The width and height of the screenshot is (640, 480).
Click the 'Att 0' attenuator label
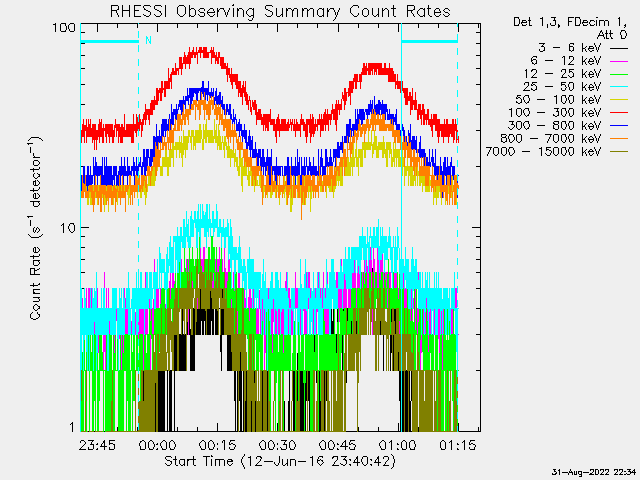click(x=612, y=35)
